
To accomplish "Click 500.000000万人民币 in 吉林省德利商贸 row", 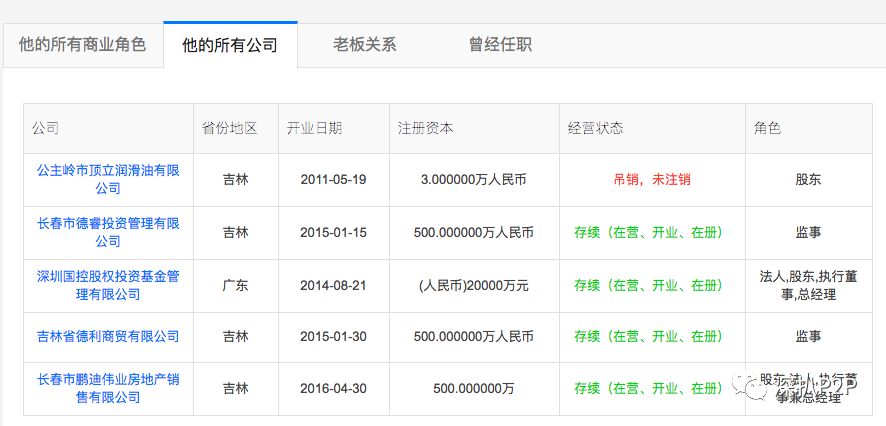I will tap(474, 337).
